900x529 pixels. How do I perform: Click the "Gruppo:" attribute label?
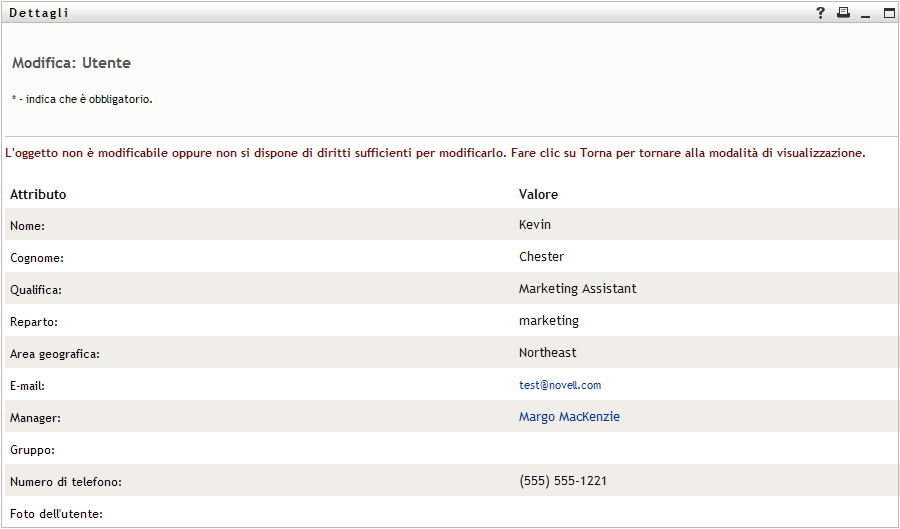pos(33,450)
